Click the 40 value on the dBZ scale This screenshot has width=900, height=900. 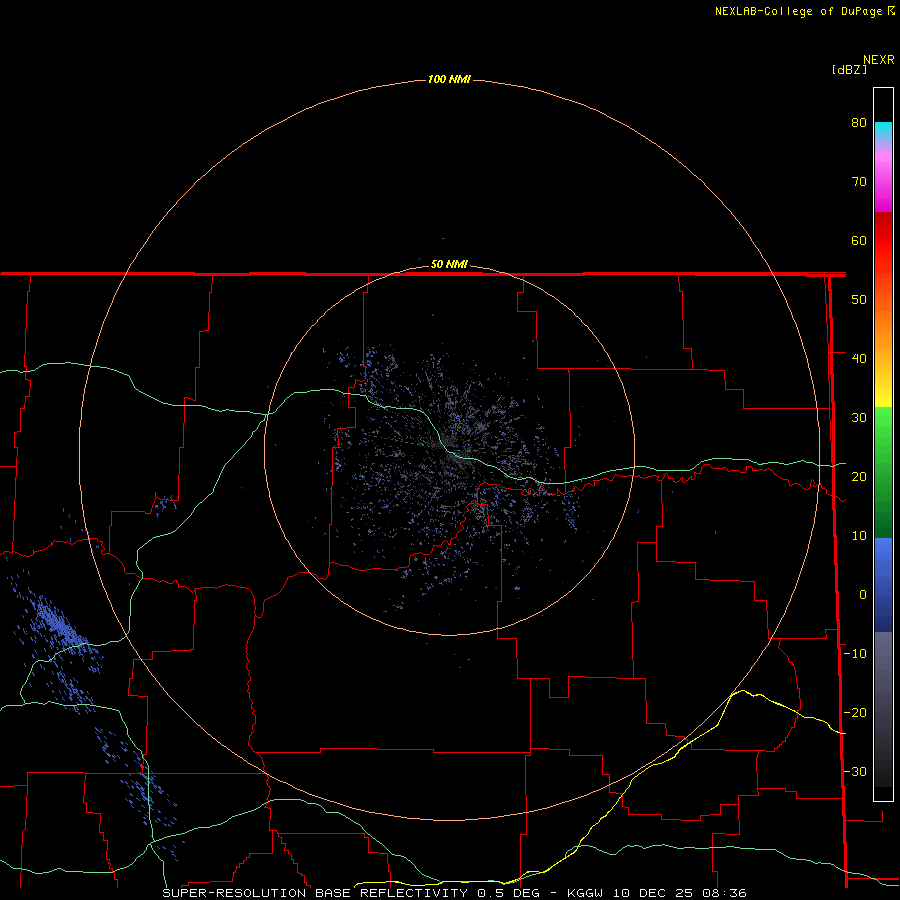tap(859, 359)
